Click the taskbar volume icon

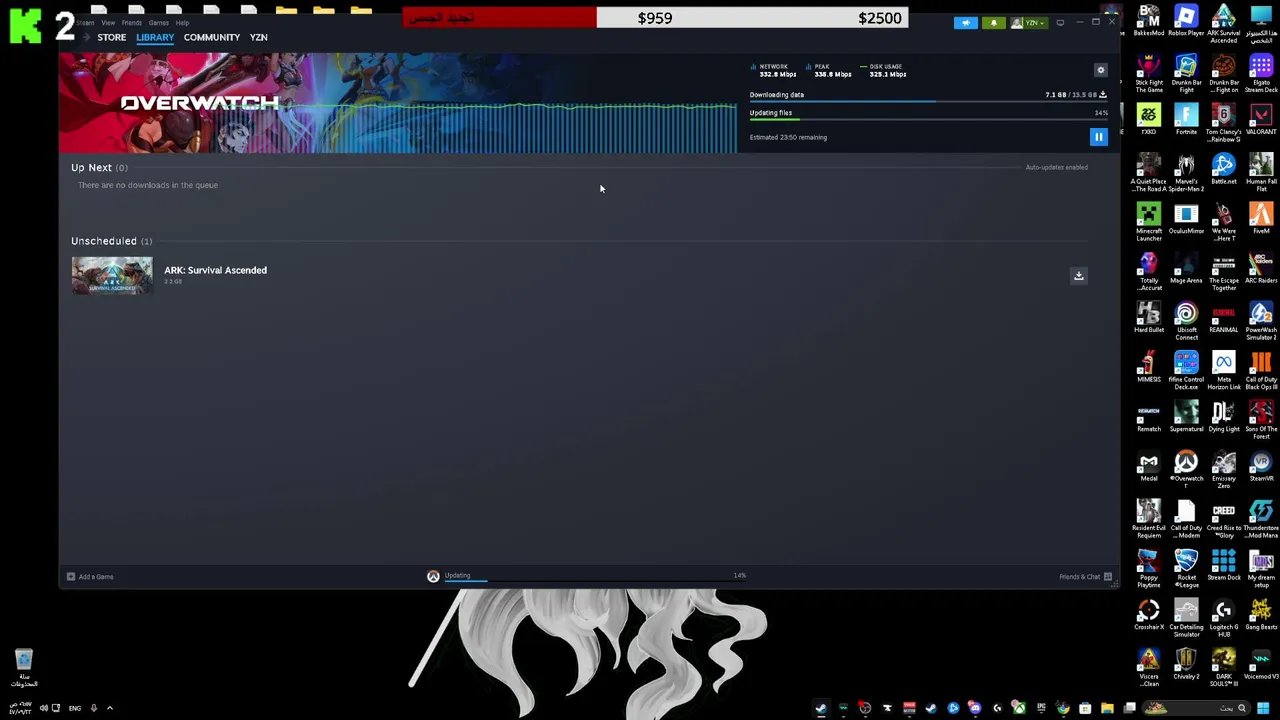pos(44,708)
